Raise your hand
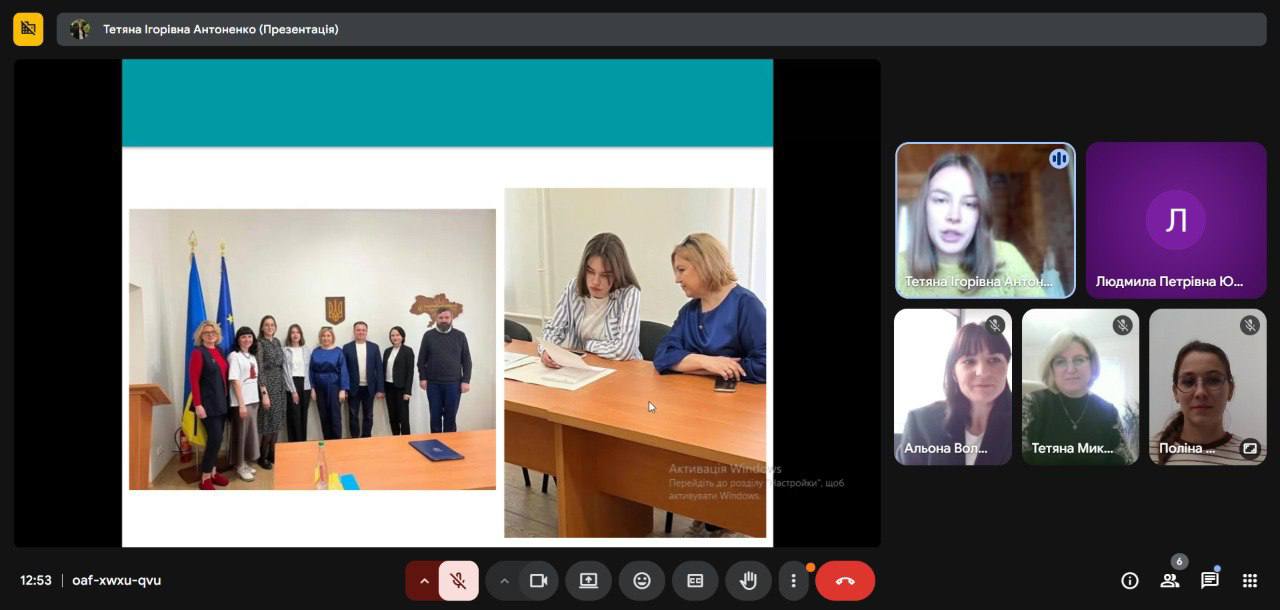 coord(748,581)
